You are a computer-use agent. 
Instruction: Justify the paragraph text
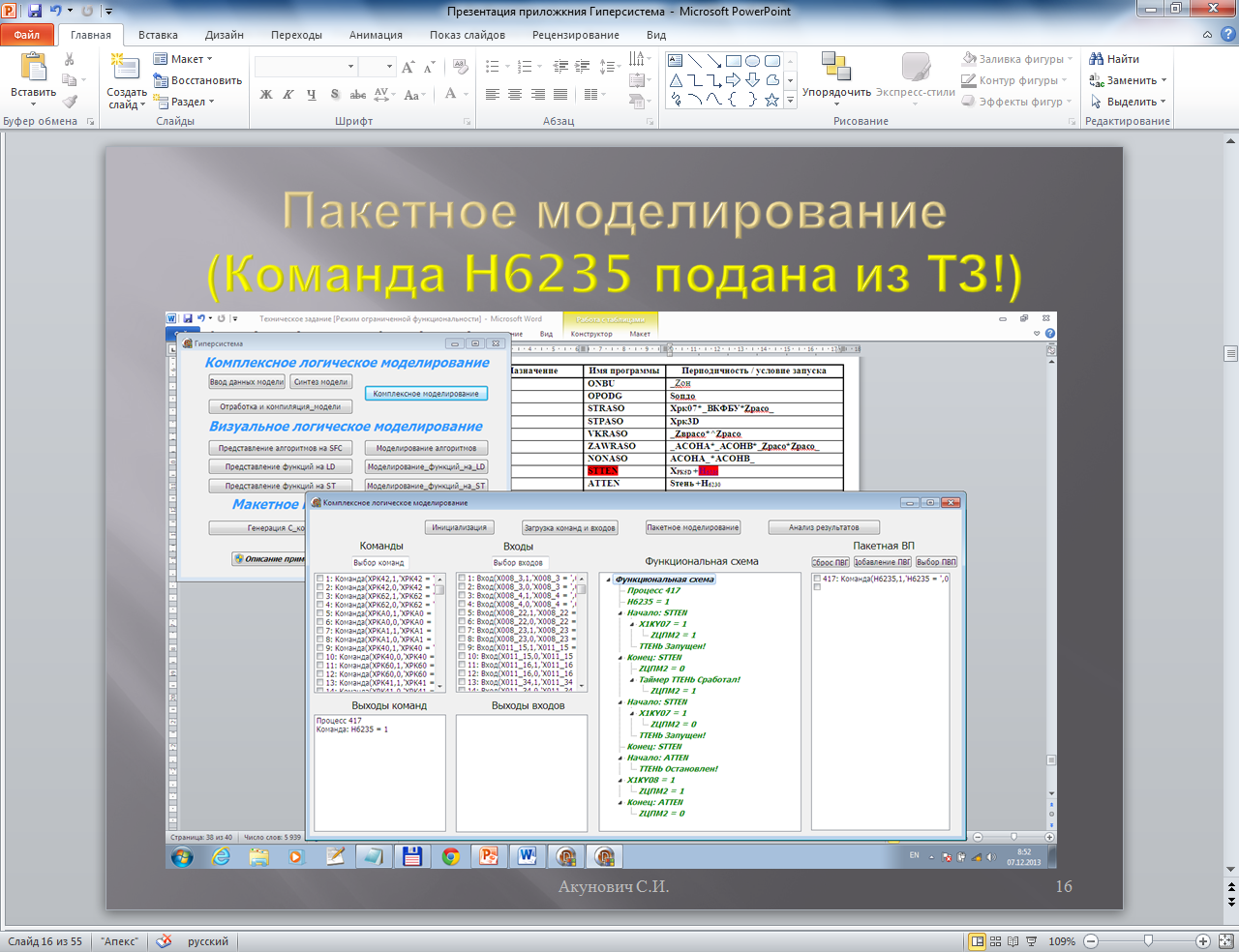point(560,95)
